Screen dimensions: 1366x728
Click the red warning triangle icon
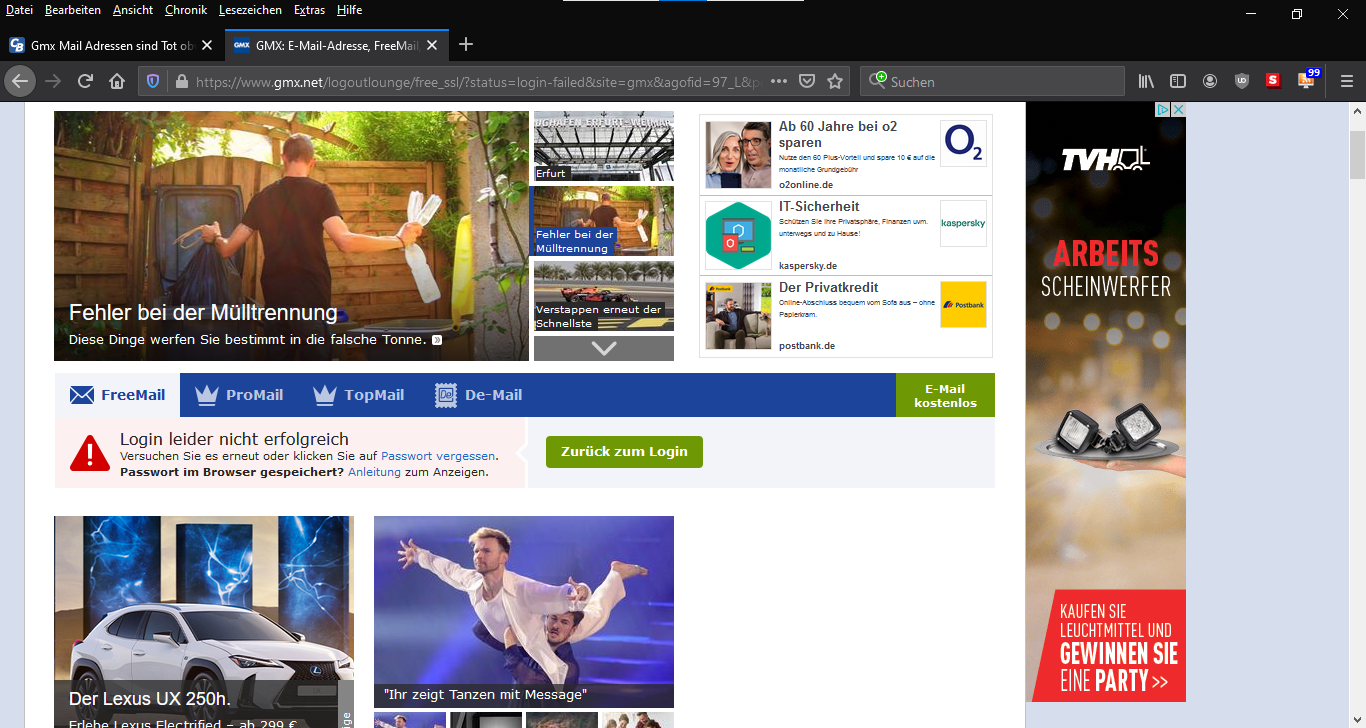[90, 453]
